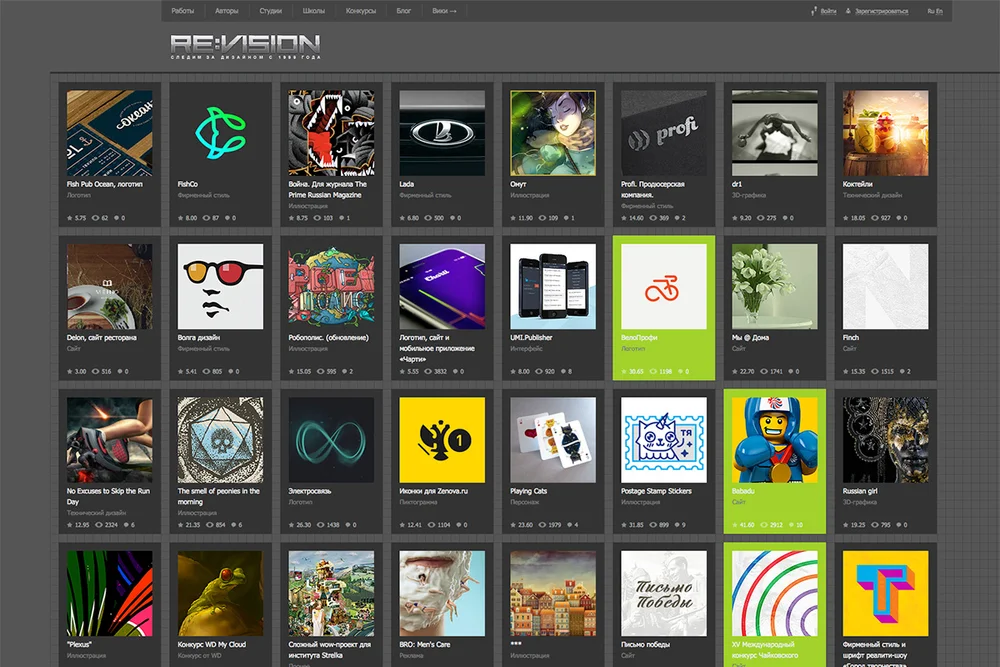Open the Конкурс WD My Cloud frog thumbnail
This screenshot has width=1000, height=667.
point(221,594)
